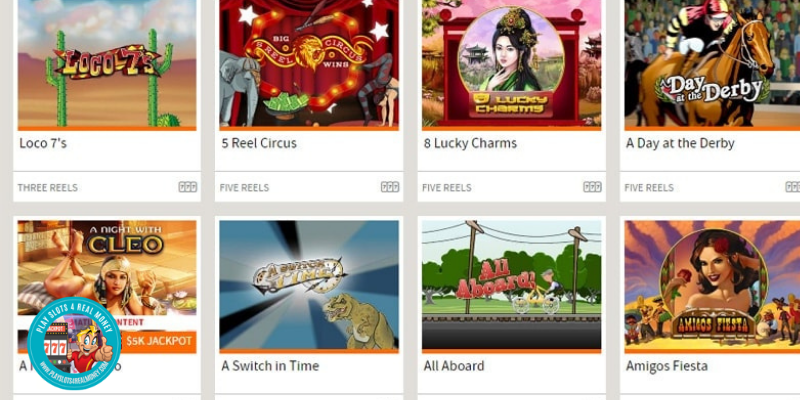Click the slot reels icon on 8 Lucky Charms card
This screenshot has height=400, width=800.
click(x=592, y=187)
